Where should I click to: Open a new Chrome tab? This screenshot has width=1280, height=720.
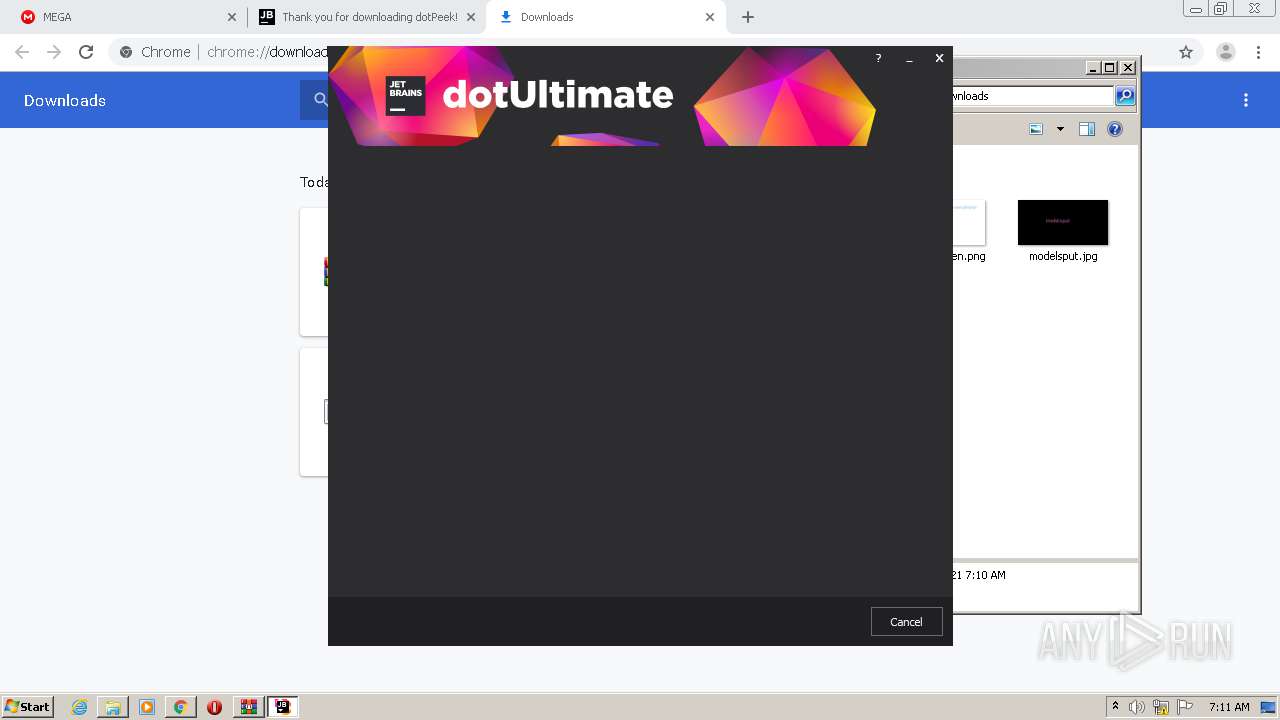tap(747, 17)
